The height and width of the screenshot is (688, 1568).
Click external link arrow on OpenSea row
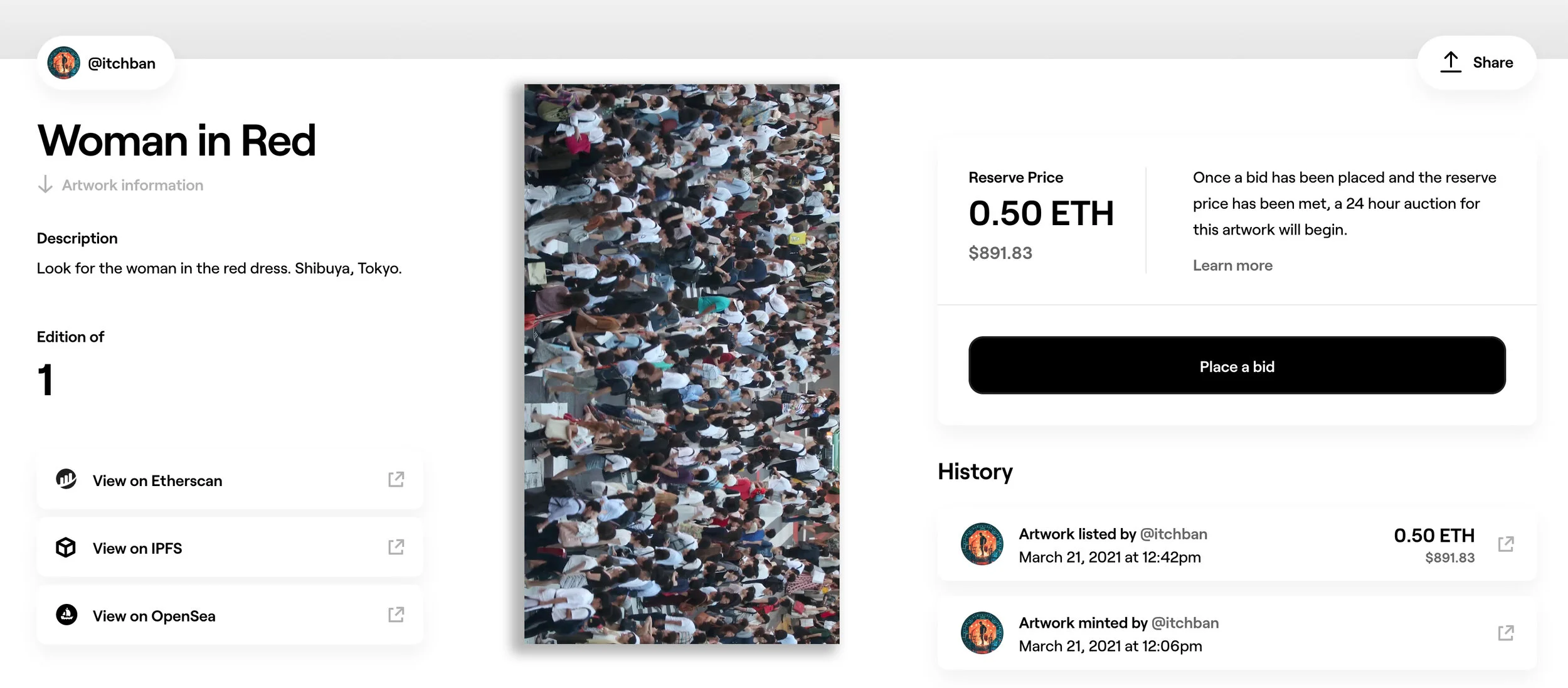coord(396,615)
